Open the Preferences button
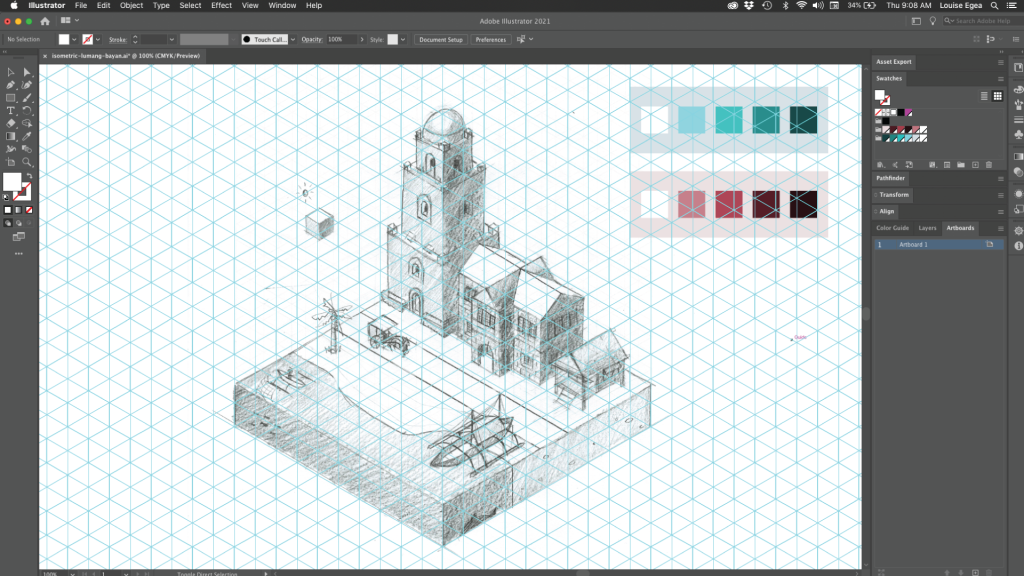 tap(490, 39)
